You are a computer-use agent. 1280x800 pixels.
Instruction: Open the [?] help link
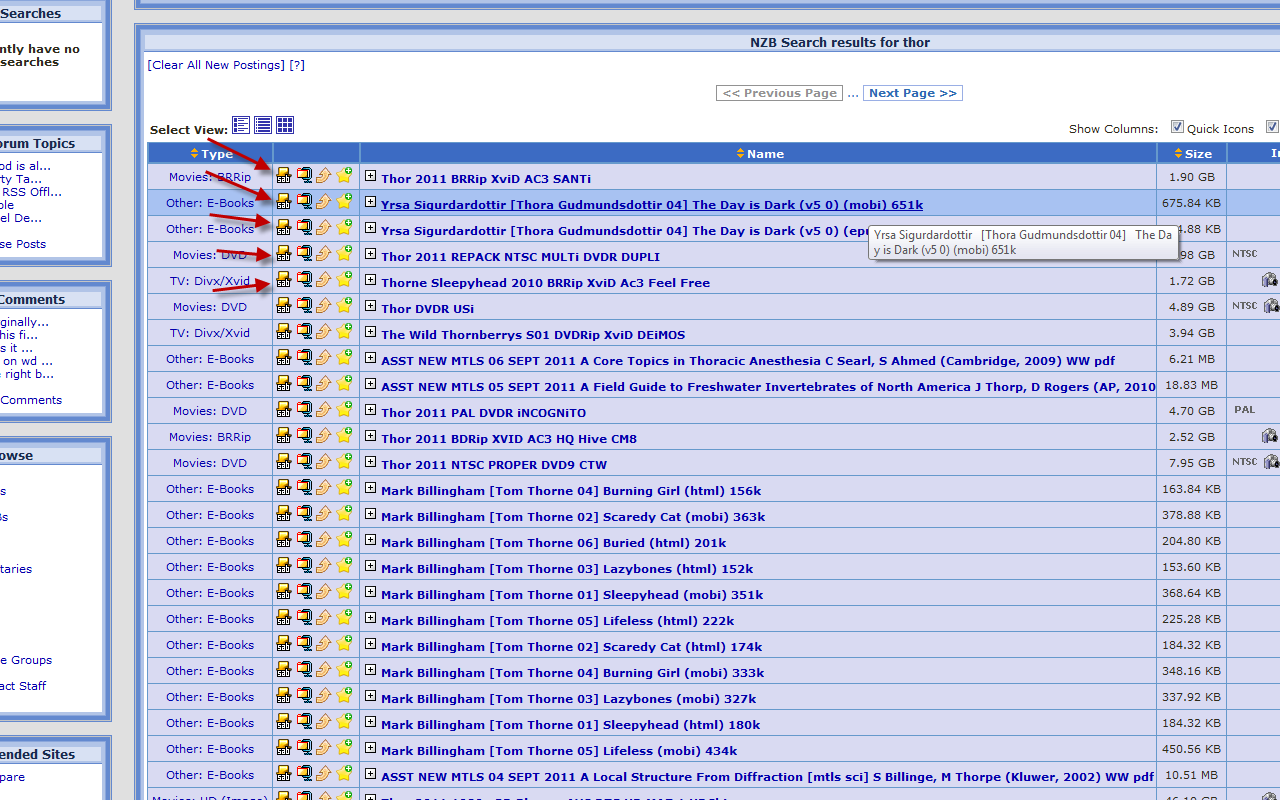[x=297, y=65]
